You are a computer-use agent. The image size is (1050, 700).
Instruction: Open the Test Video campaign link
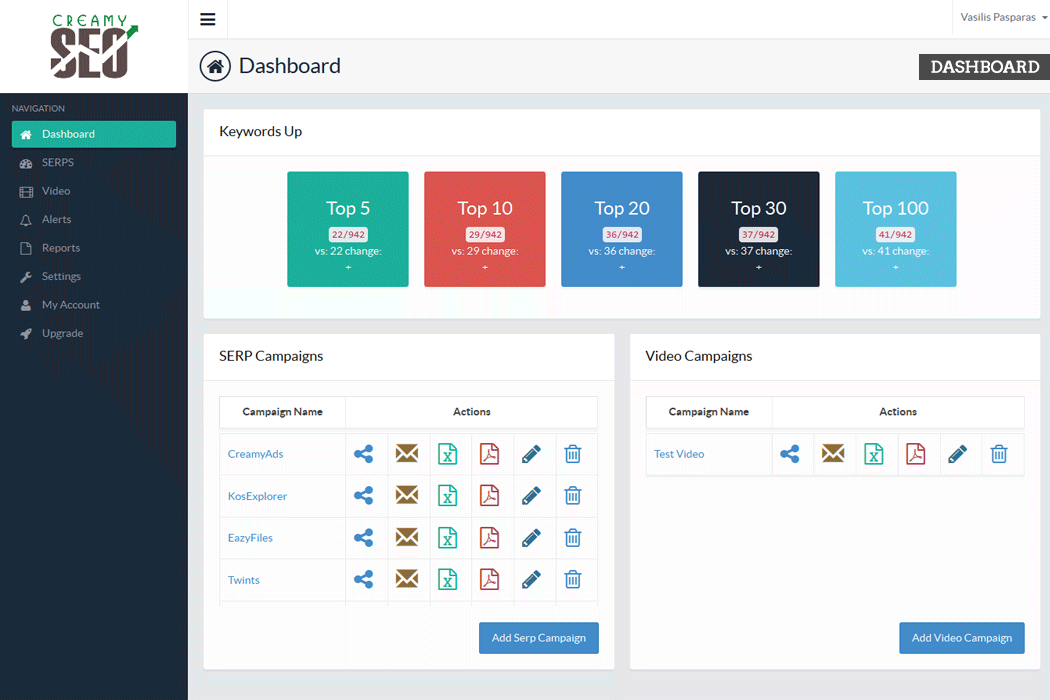[x=679, y=454]
